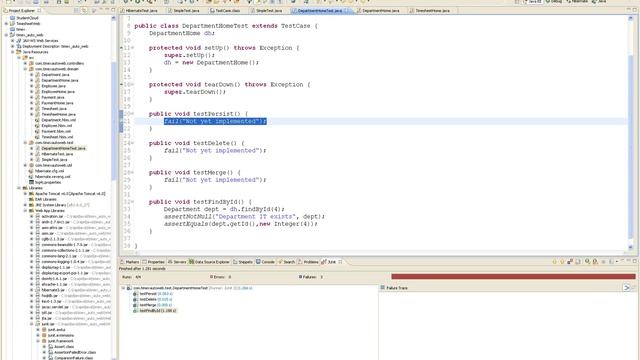This screenshot has width=640, height=360.
Task: Collapse the testFindById() fold marker
Action: tap(132, 202)
